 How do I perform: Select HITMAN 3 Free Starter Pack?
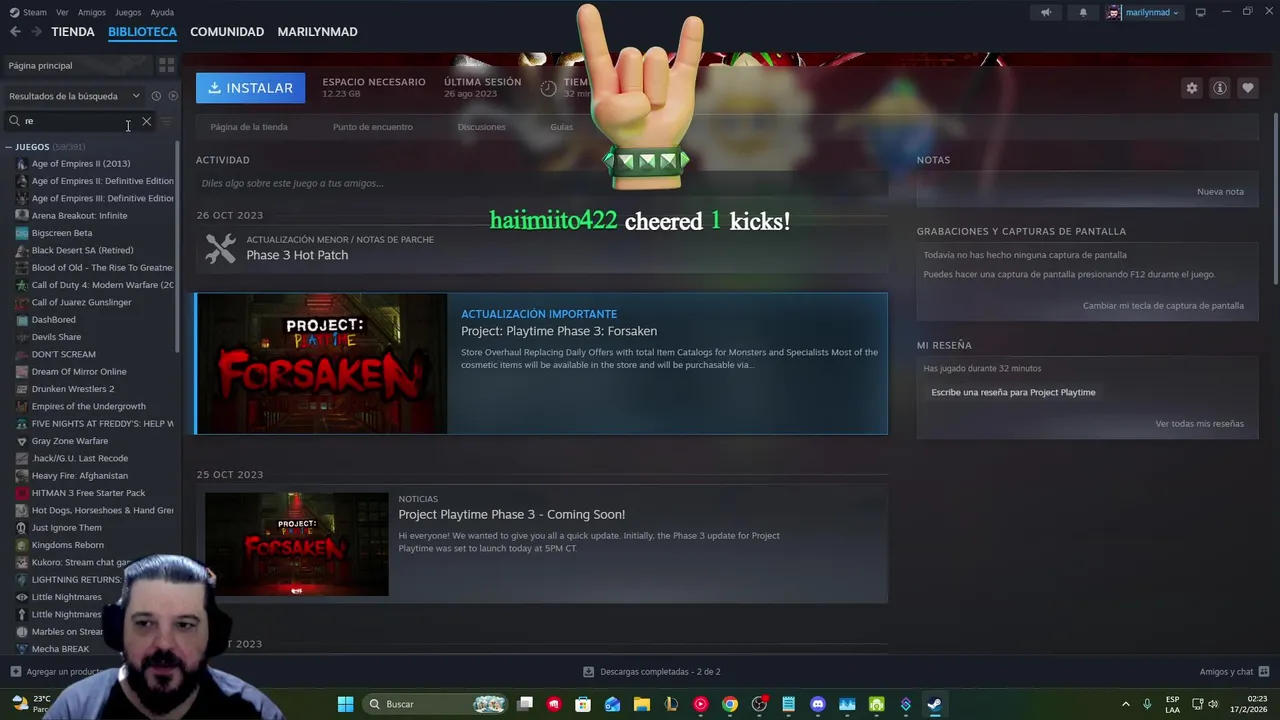pyautogui.click(x=88, y=493)
